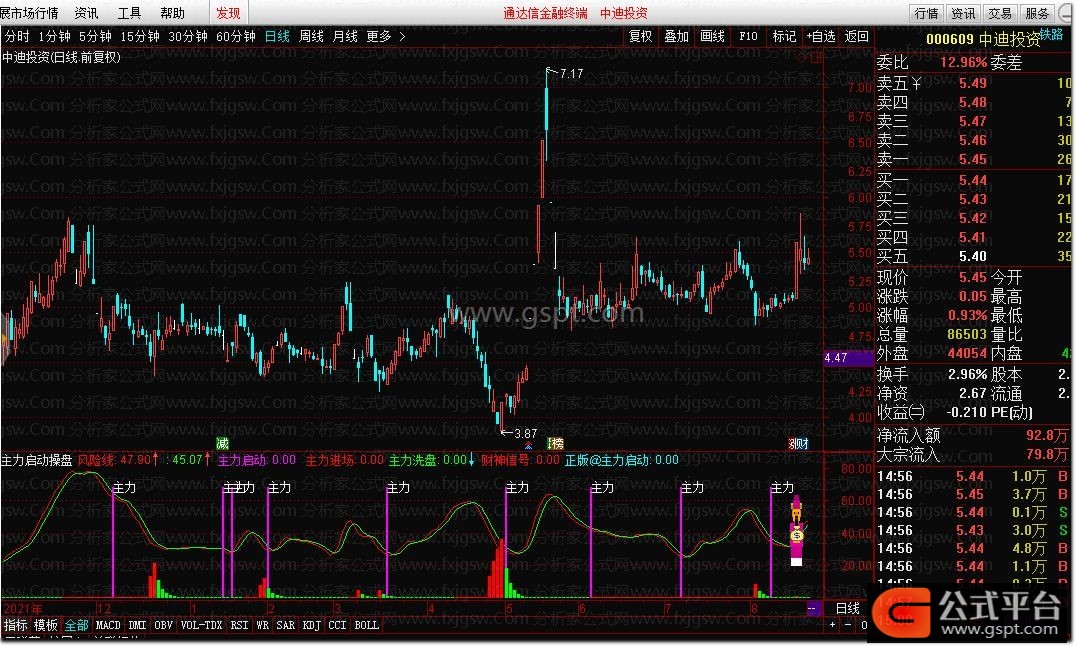
Task: Click the 中迪投资 title in red header
Action: pos(624,13)
